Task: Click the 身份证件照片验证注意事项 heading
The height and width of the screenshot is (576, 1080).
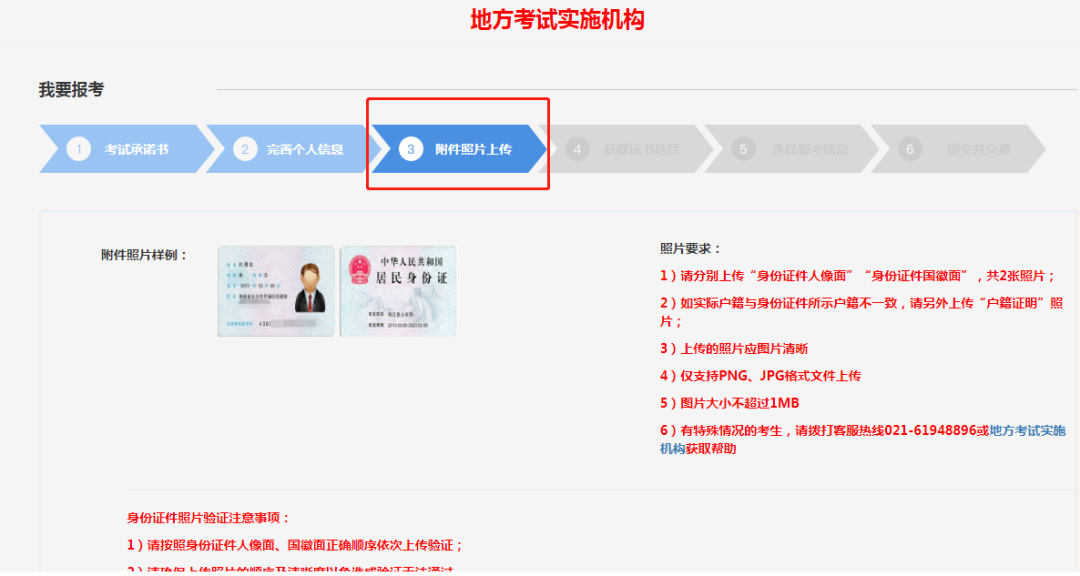Action: (208, 517)
